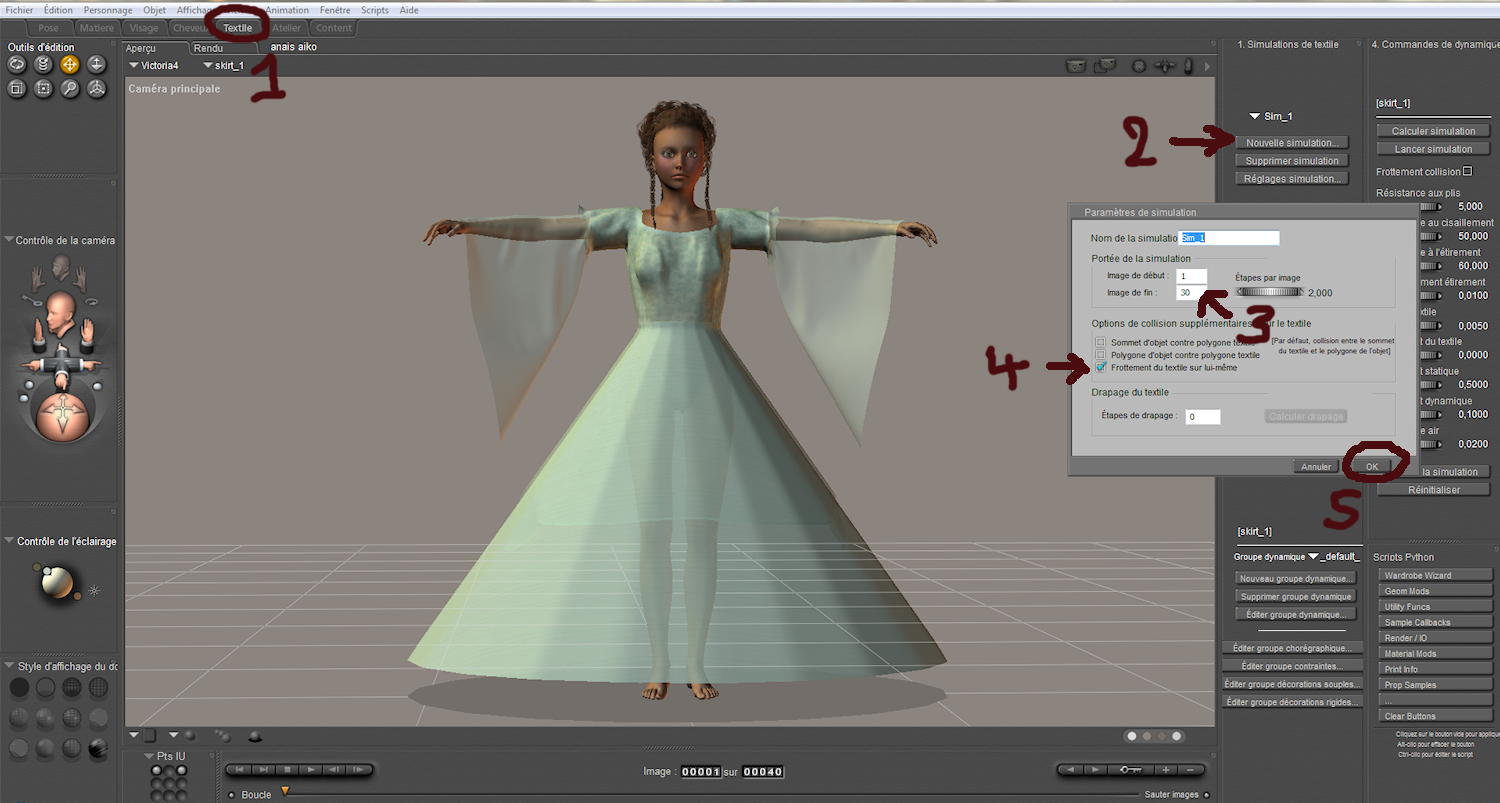
Task: Toggle the Frottement collision checkbox
Action: (x=1468, y=172)
